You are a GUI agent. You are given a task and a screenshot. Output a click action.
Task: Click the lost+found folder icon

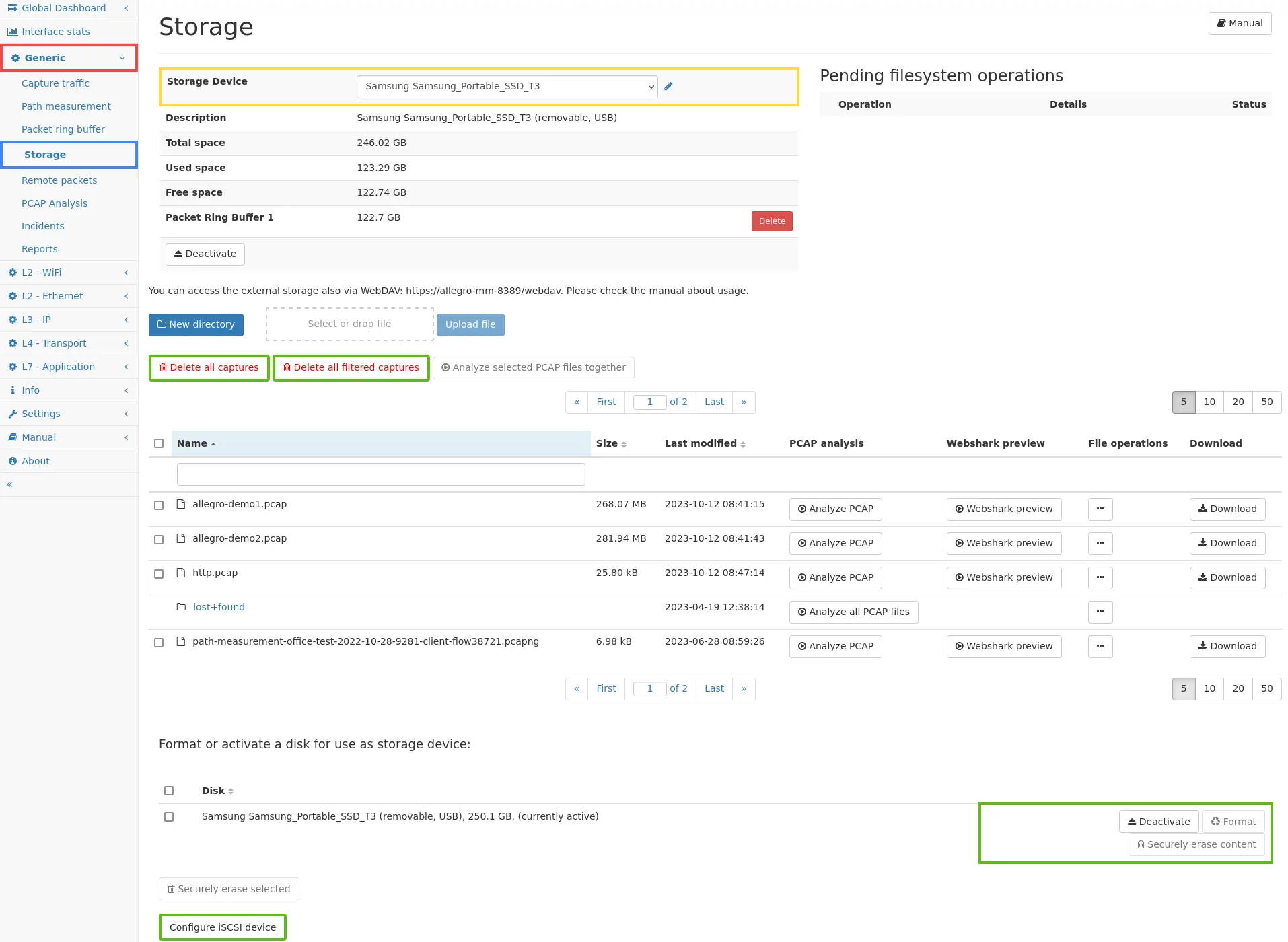pos(181,607)
